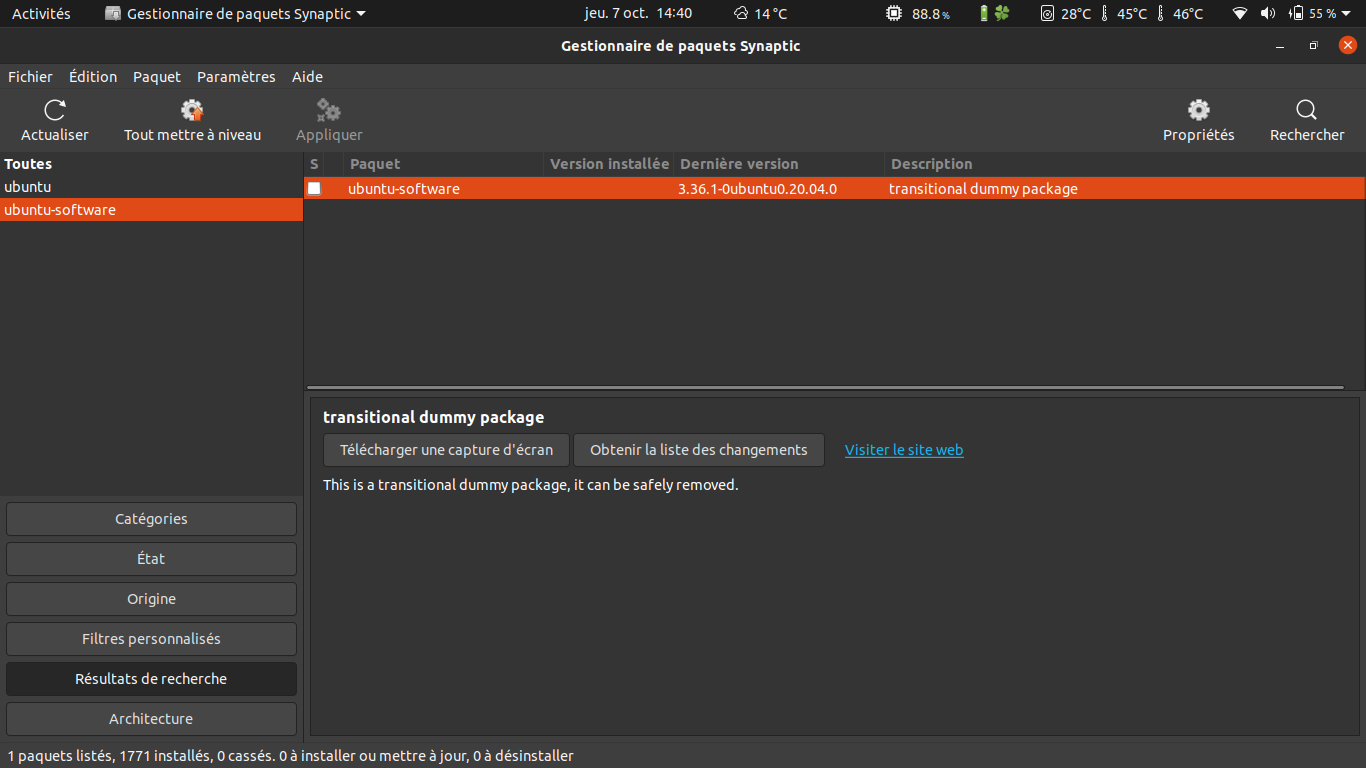Select Toutes in the left search list
The width and height of the screenshot is (1366, 768).
(151, 164)
